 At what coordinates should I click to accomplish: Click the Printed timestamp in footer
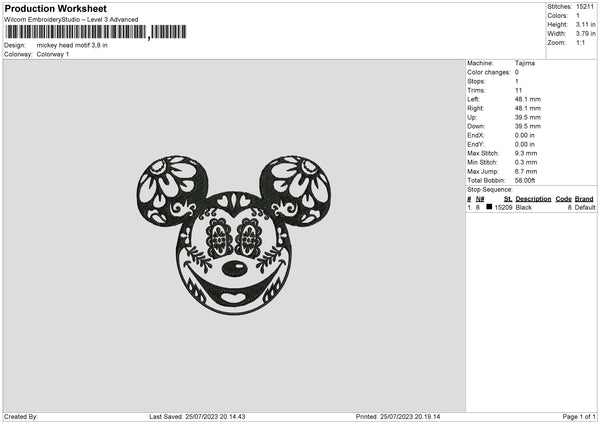(398, 416)
